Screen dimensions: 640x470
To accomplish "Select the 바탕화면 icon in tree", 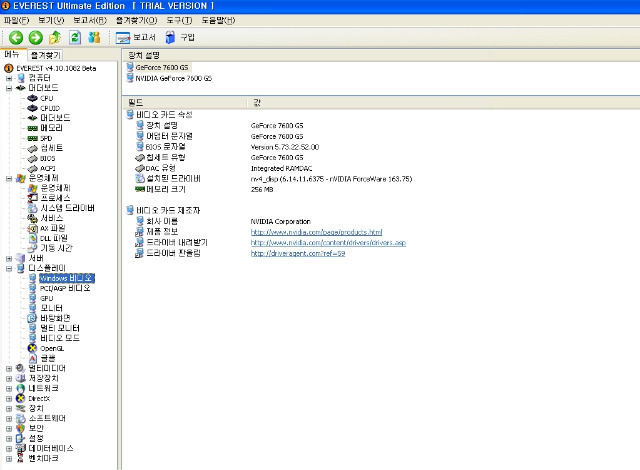I will 32,318.
